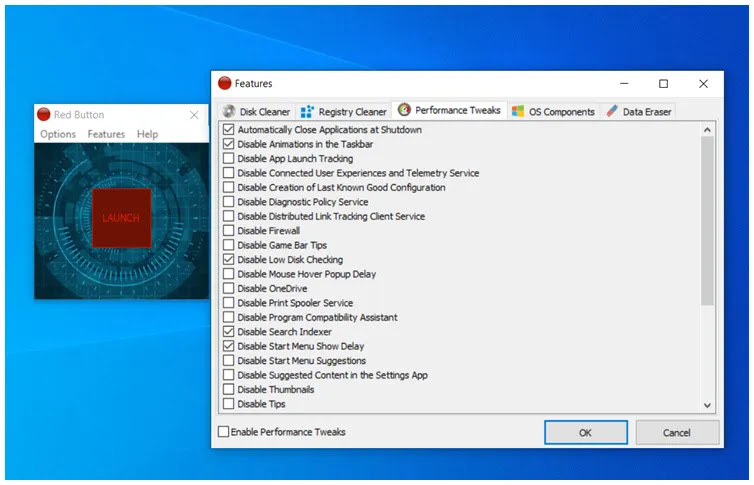The height and width of the screenshot is (485, 754).
Task: Check Disable Program Compatibility Assistant
Action: click(229, 317)
